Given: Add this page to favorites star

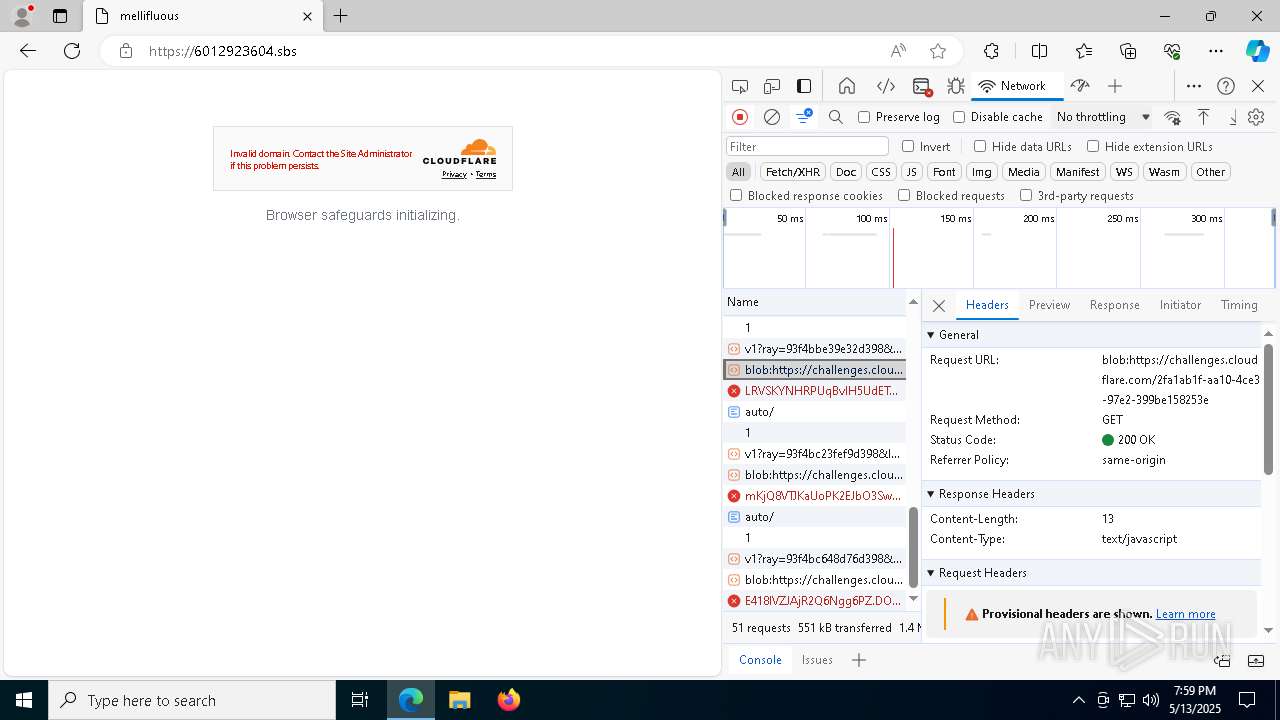Looking at the screenshot, I should [938, 51].
